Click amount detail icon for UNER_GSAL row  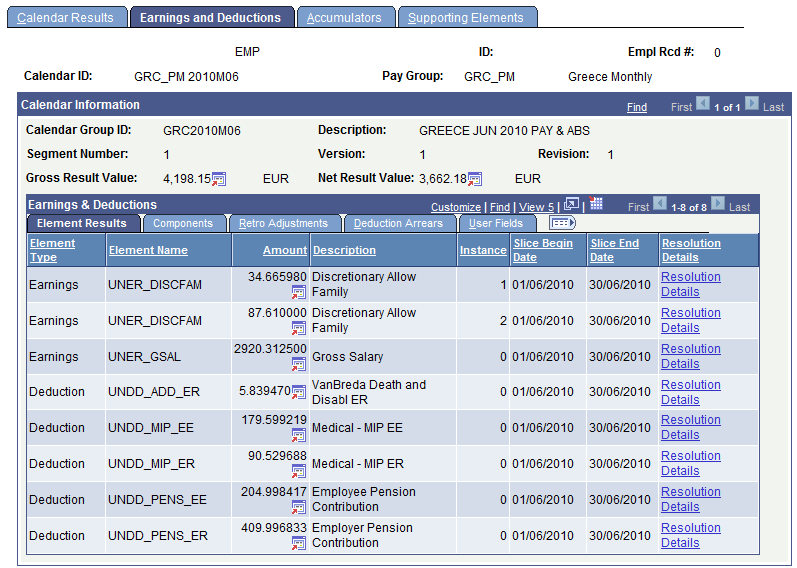click(299, 363)
